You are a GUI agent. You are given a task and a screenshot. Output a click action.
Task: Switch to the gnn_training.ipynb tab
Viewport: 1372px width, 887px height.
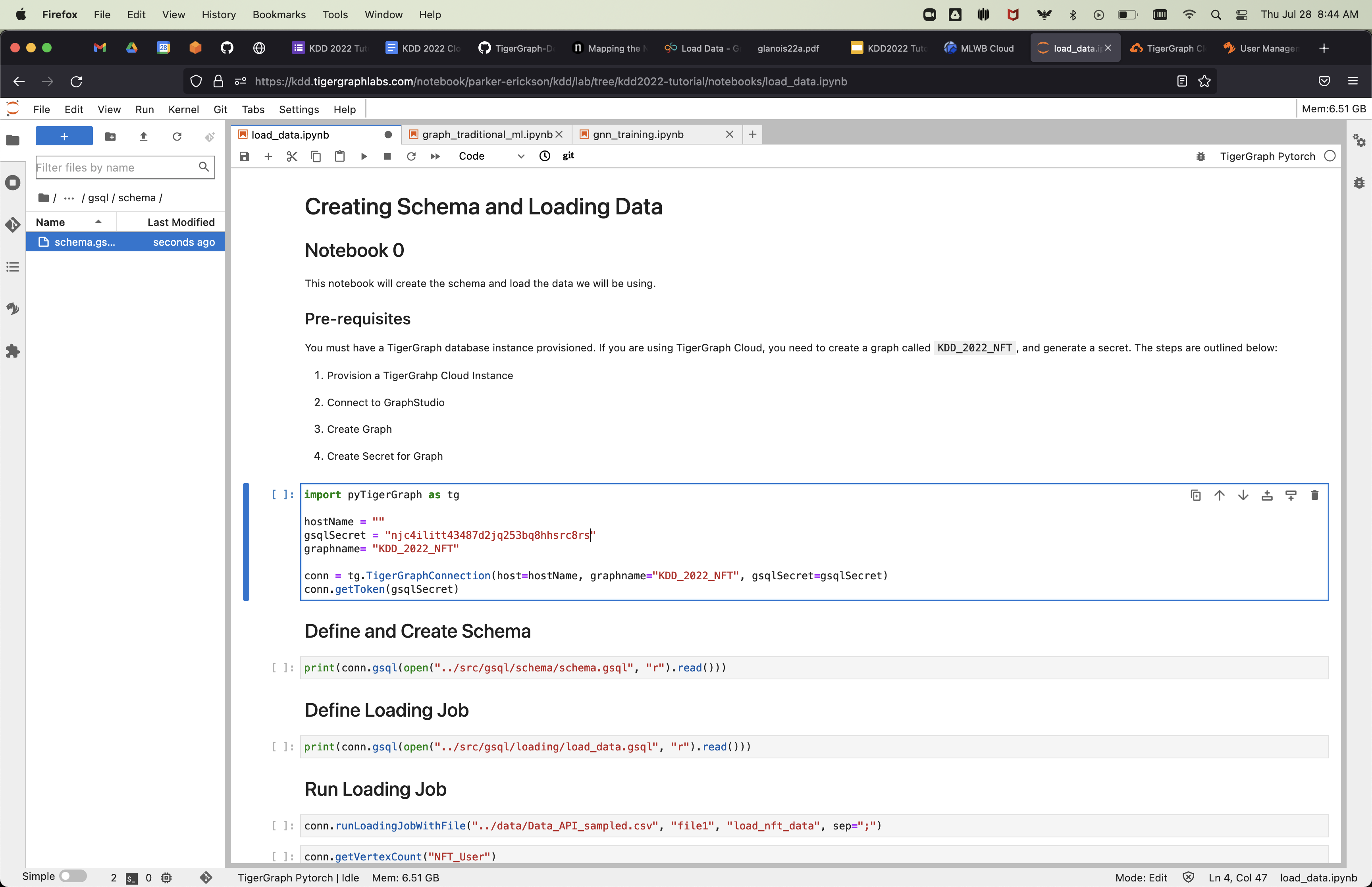coord(638,134)
